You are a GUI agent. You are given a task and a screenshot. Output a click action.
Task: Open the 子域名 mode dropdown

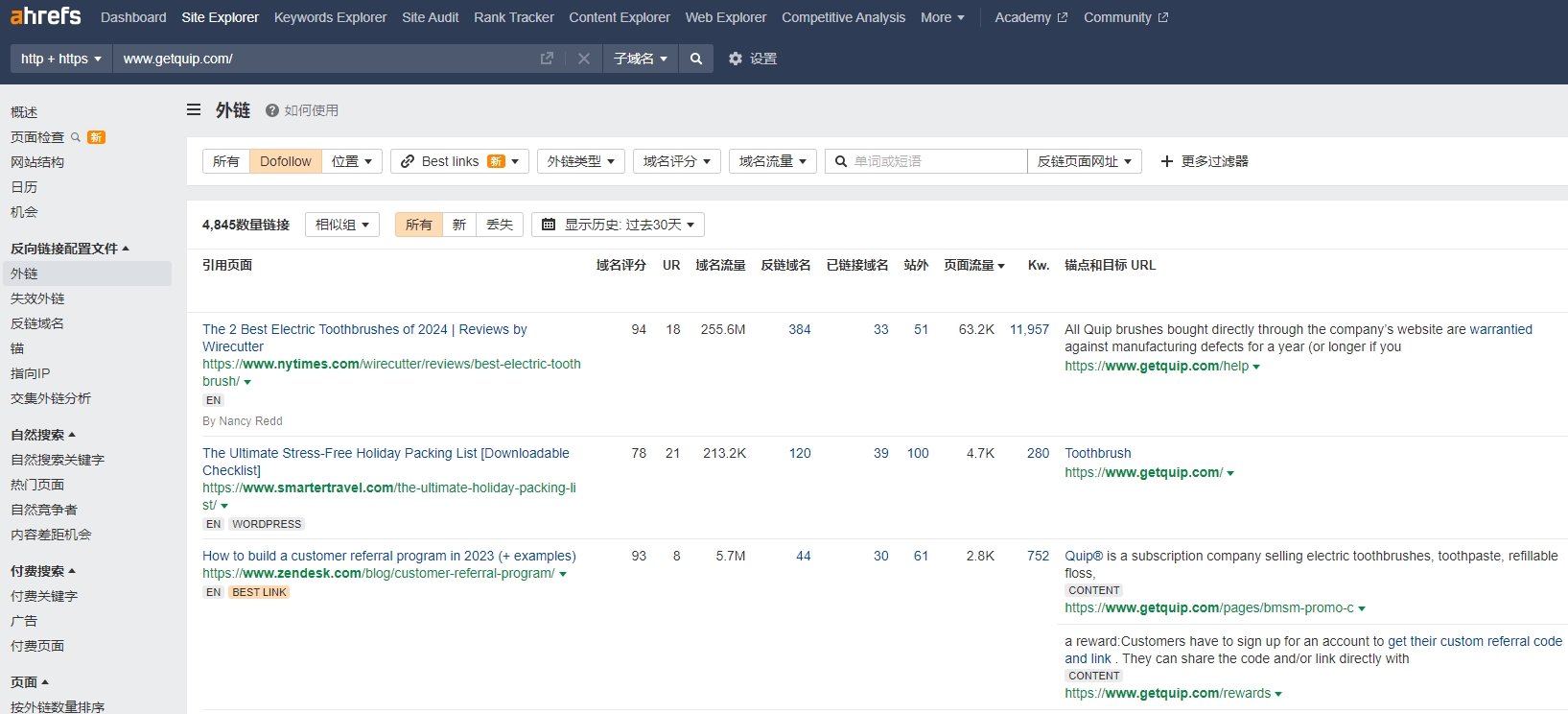(641, 59)
